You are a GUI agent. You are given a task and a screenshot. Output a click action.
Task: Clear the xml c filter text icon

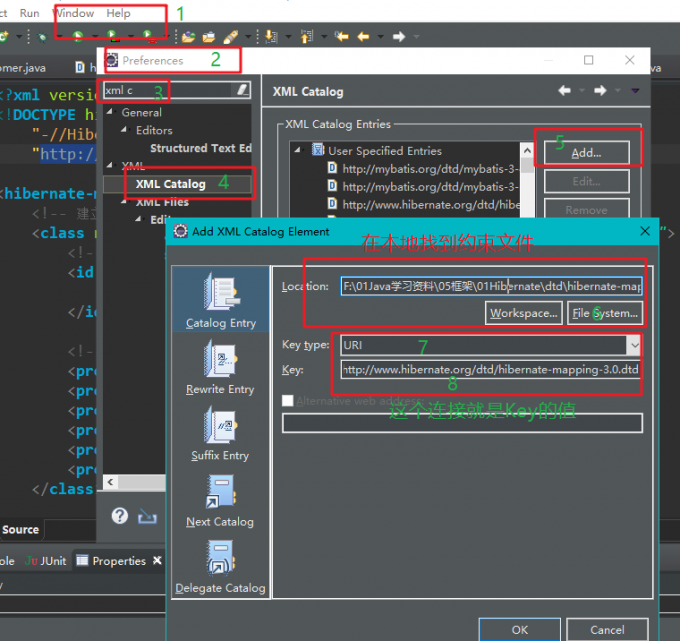[242, 90]
